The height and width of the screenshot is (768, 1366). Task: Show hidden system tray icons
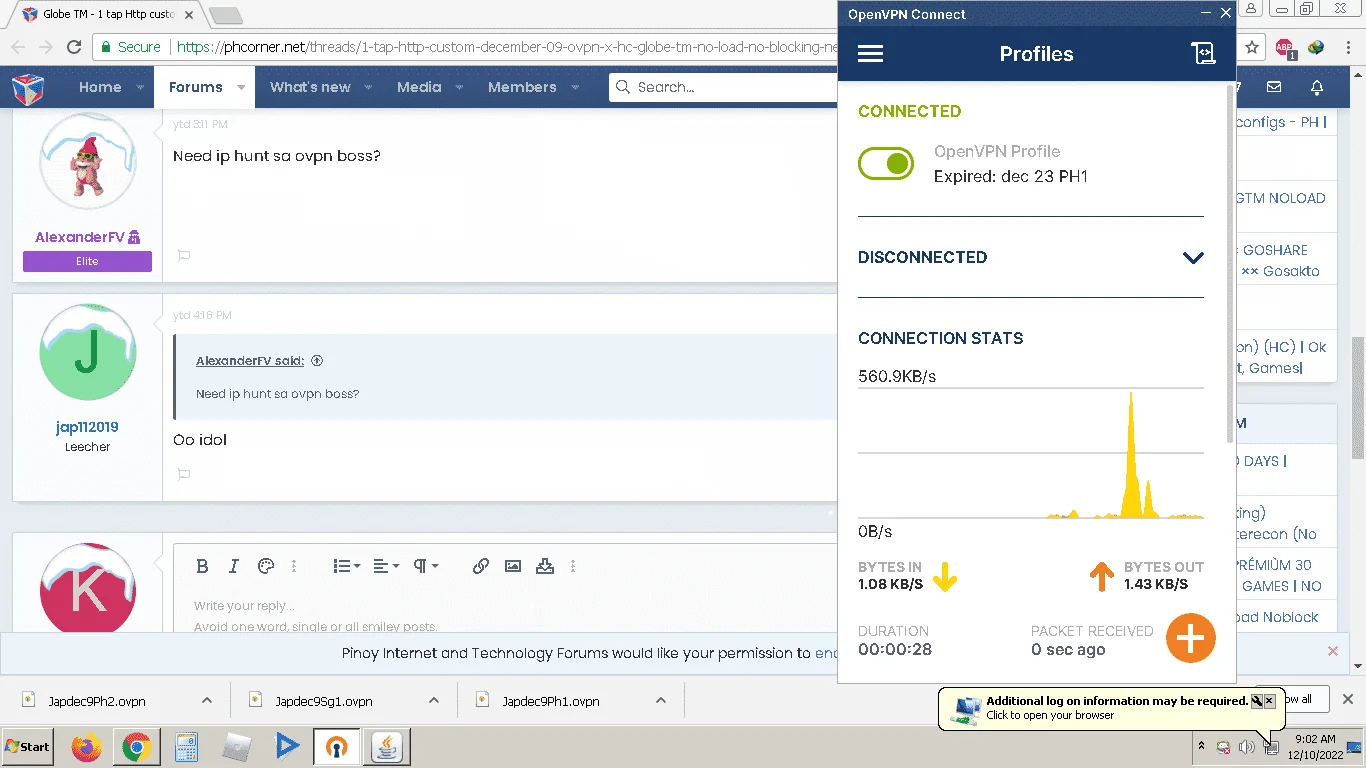(1201, 747)
